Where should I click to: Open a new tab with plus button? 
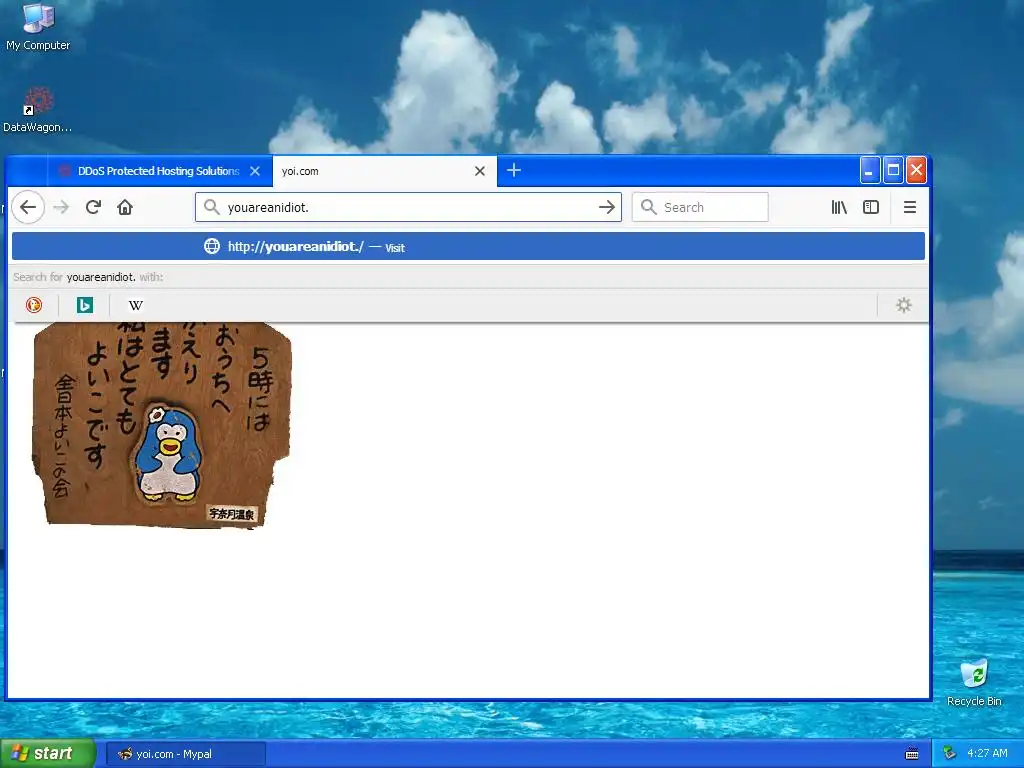coord(514,170)
